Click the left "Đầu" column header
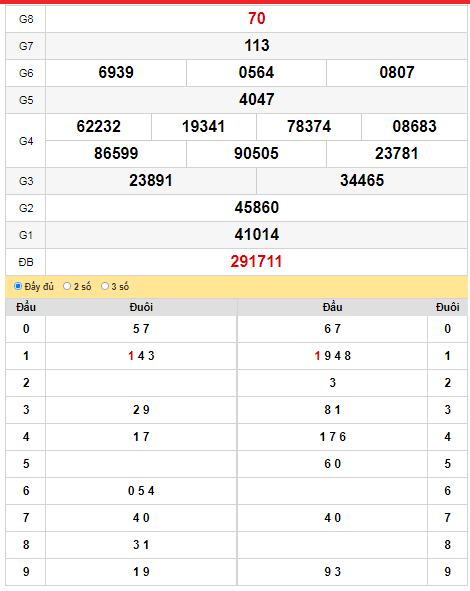Screen dimensions: 470x591 pos(26,307)
